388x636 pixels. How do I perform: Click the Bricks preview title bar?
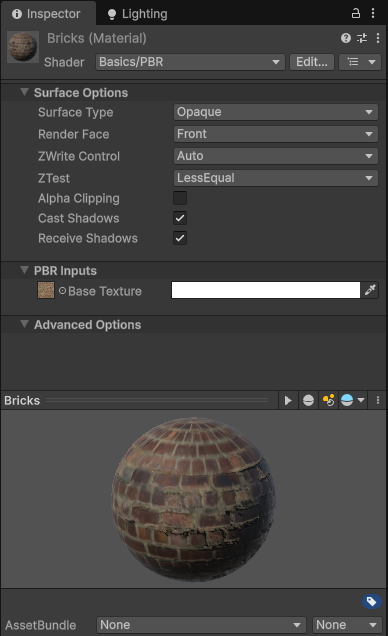pos(139,401)
